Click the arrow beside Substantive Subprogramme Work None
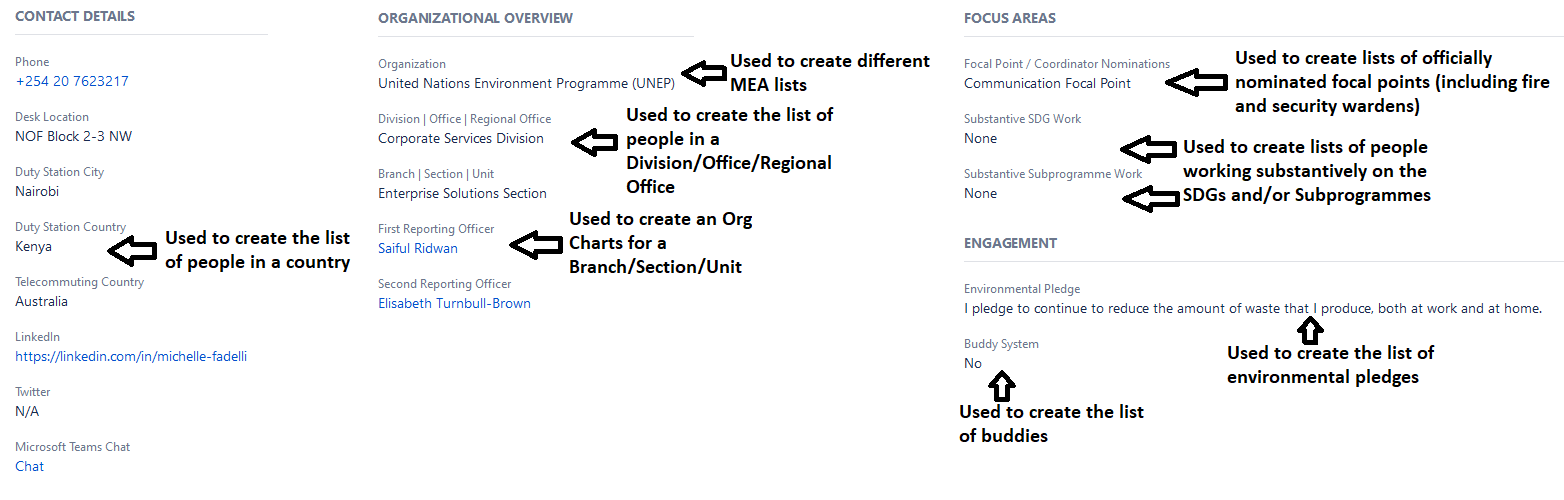 (1150, 199)
